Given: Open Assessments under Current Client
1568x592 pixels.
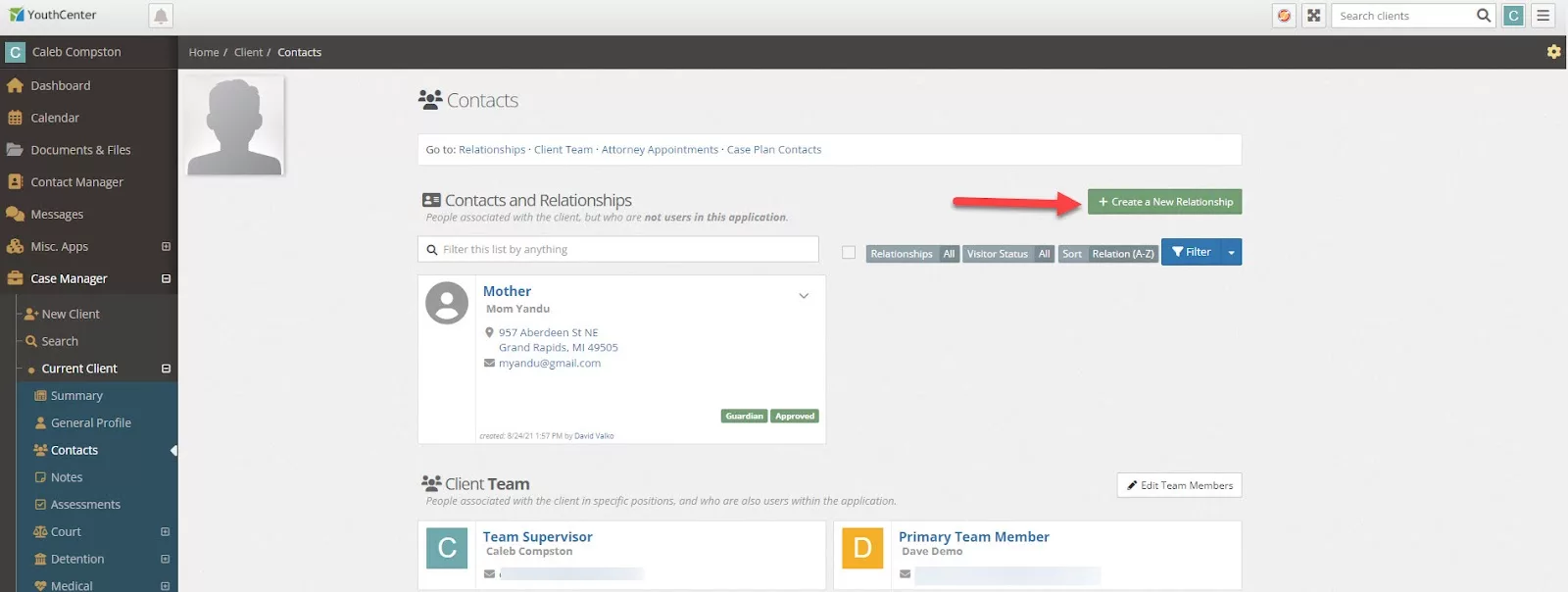Looking at the screenshot, I should click(x=85, y=505).
